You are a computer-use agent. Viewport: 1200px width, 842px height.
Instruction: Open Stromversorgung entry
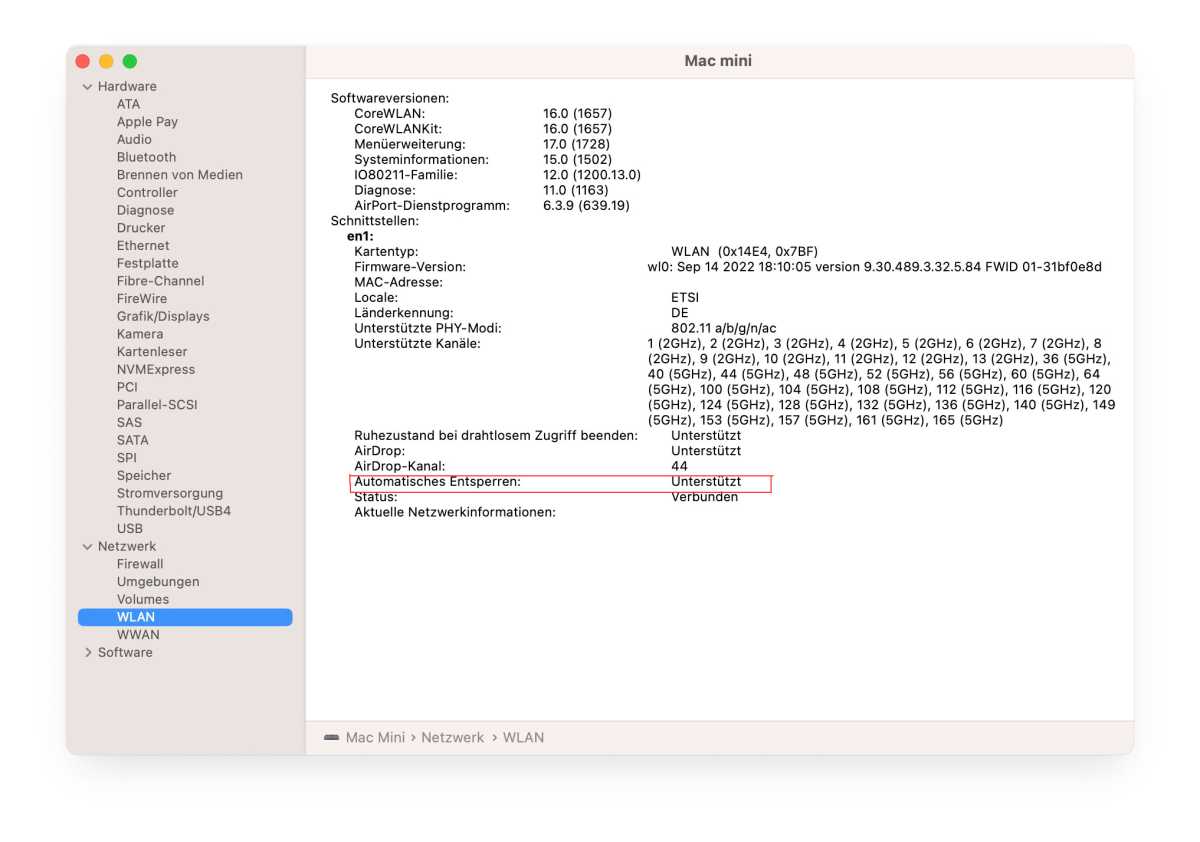point(169,494)
